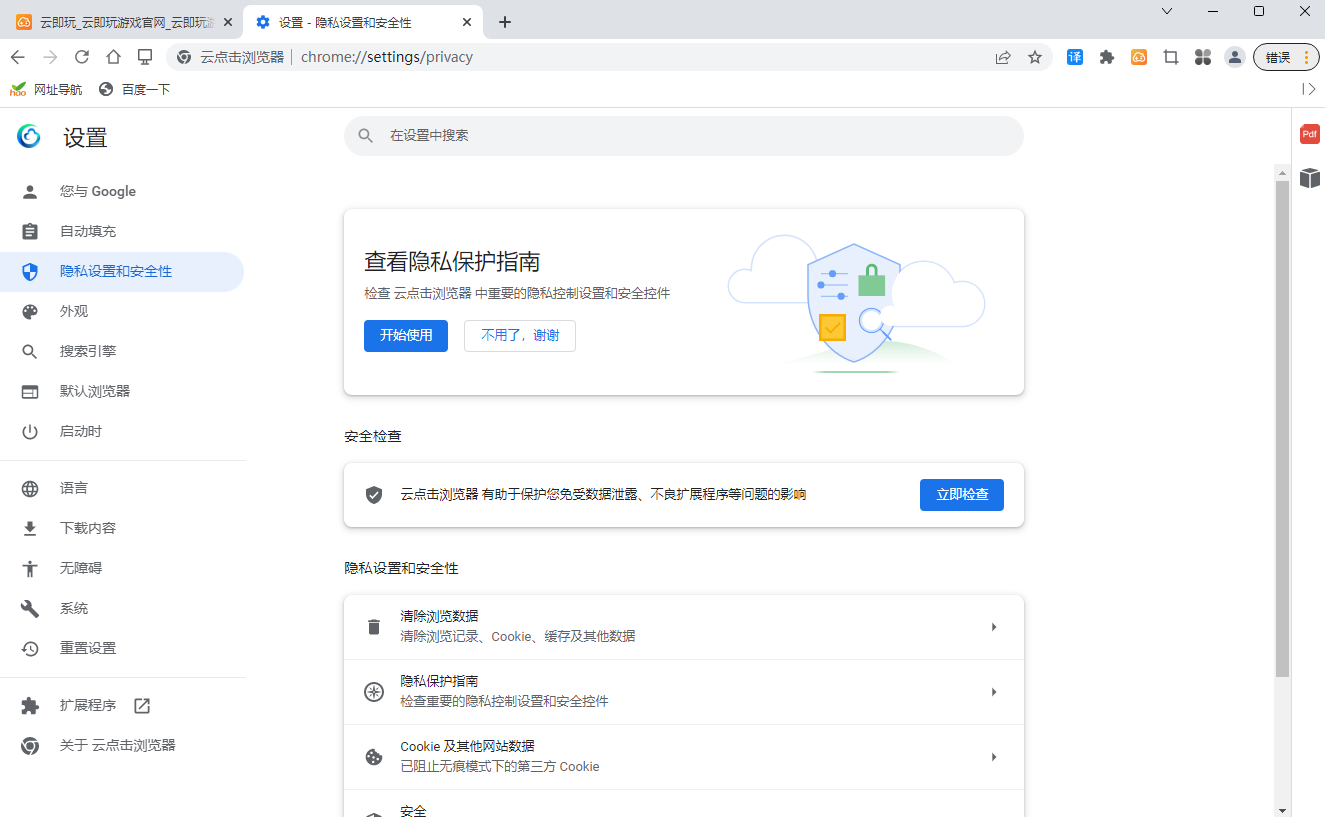Click the settings search input field
Screen dimensions: 1325x817
(683, 135)
